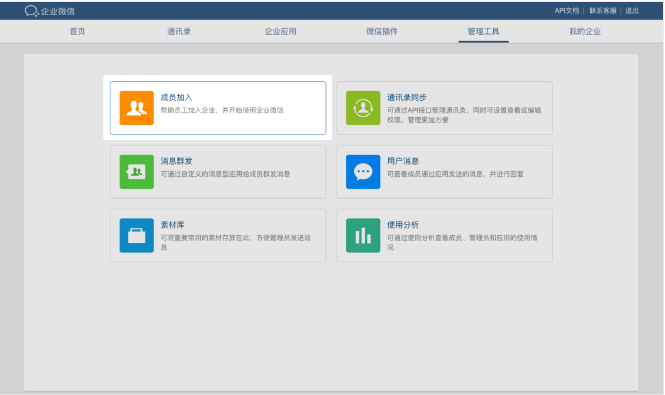
Task: Click the 素材库 card's description text
Action: coord(235,242)
